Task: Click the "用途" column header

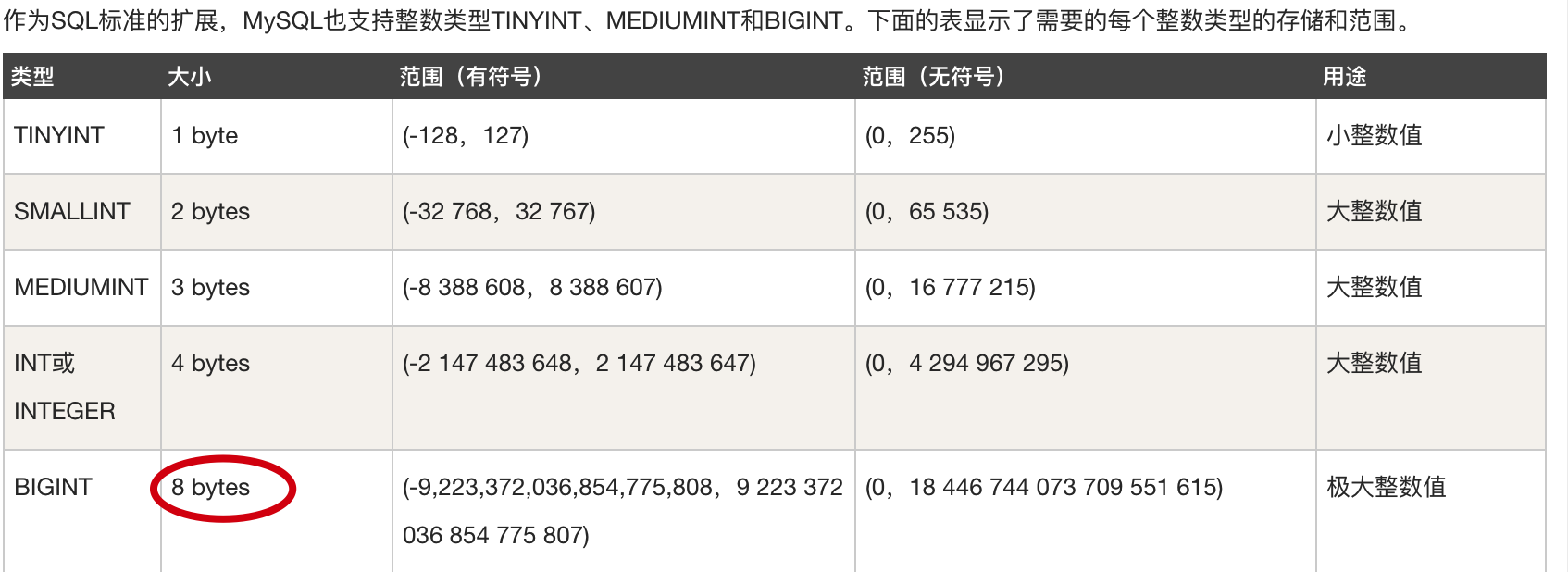Action: click(x=1345, y=77)
